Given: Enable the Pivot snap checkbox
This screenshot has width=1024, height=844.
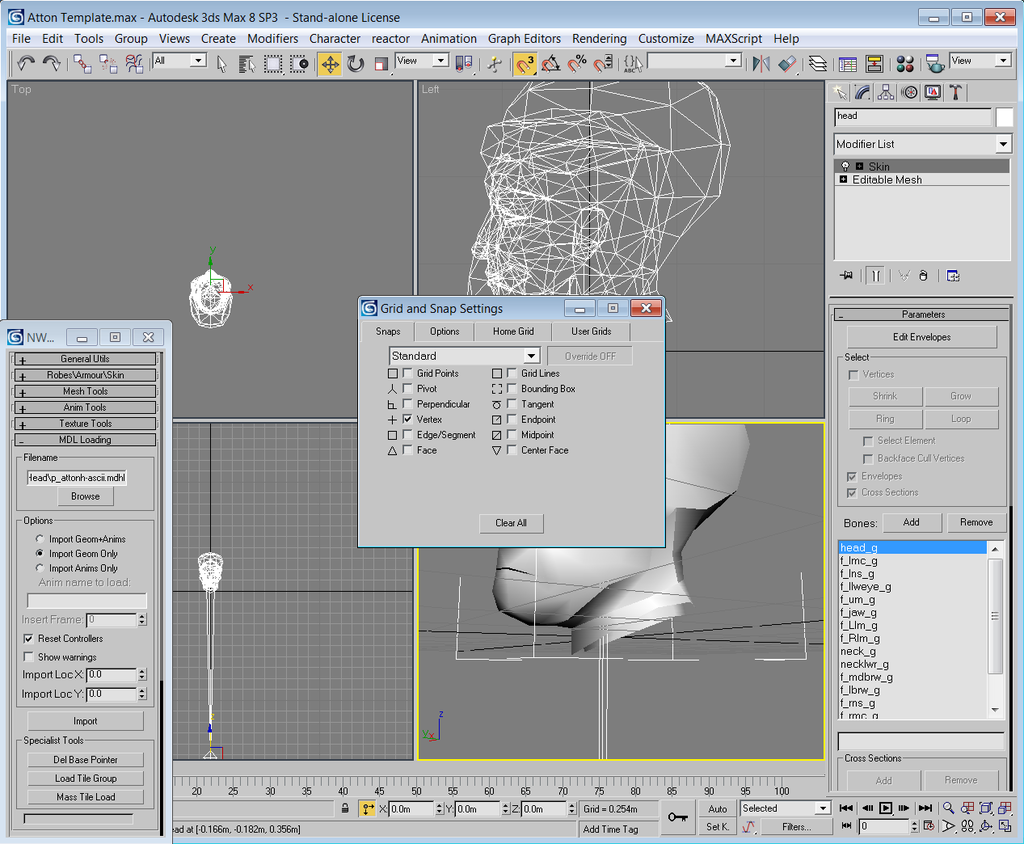Looking at the screenshot, I should click(x=408, y=389).
